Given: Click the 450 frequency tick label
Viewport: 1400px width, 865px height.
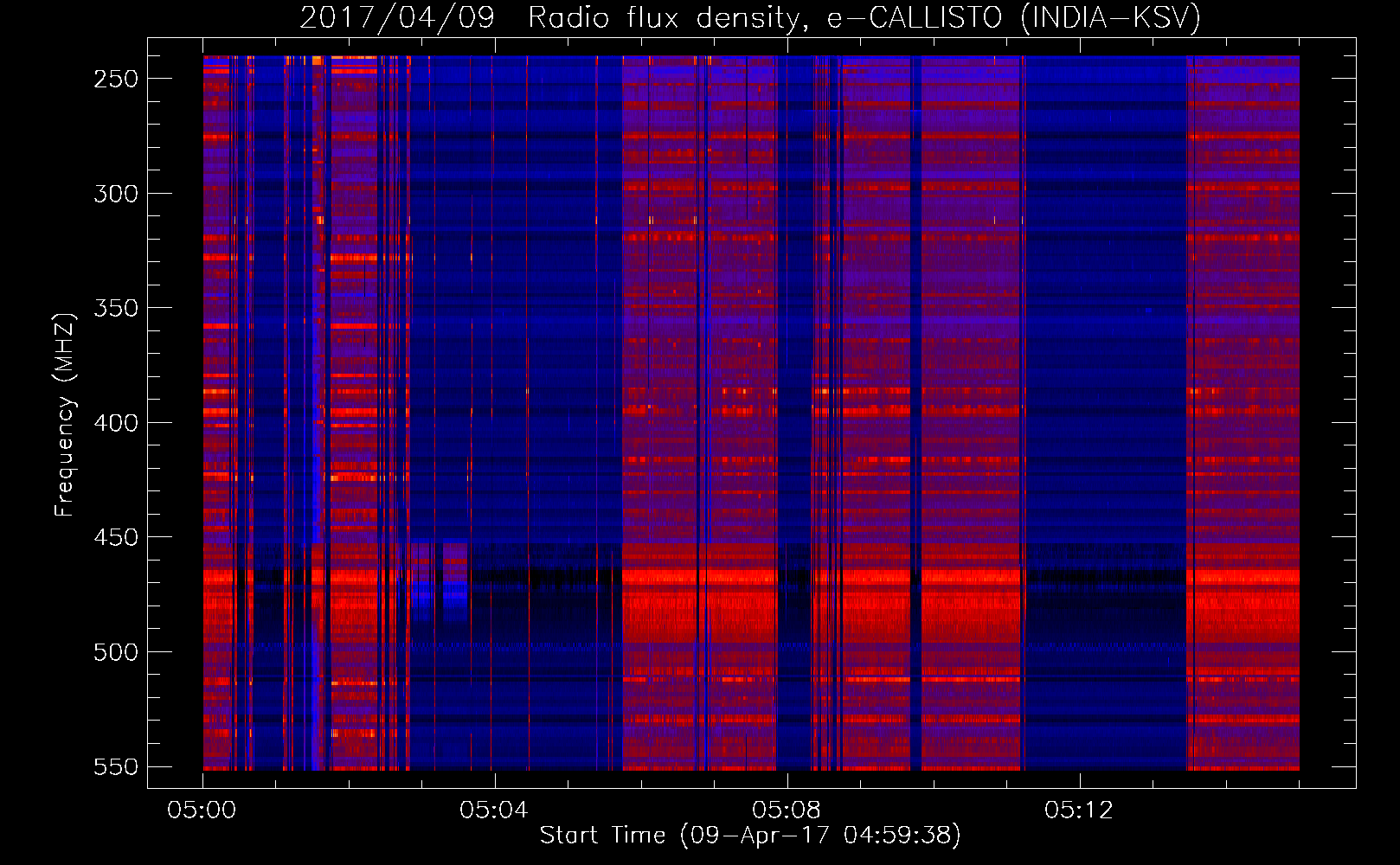Looking at the screenshot, I should click(x=116, y=537).
